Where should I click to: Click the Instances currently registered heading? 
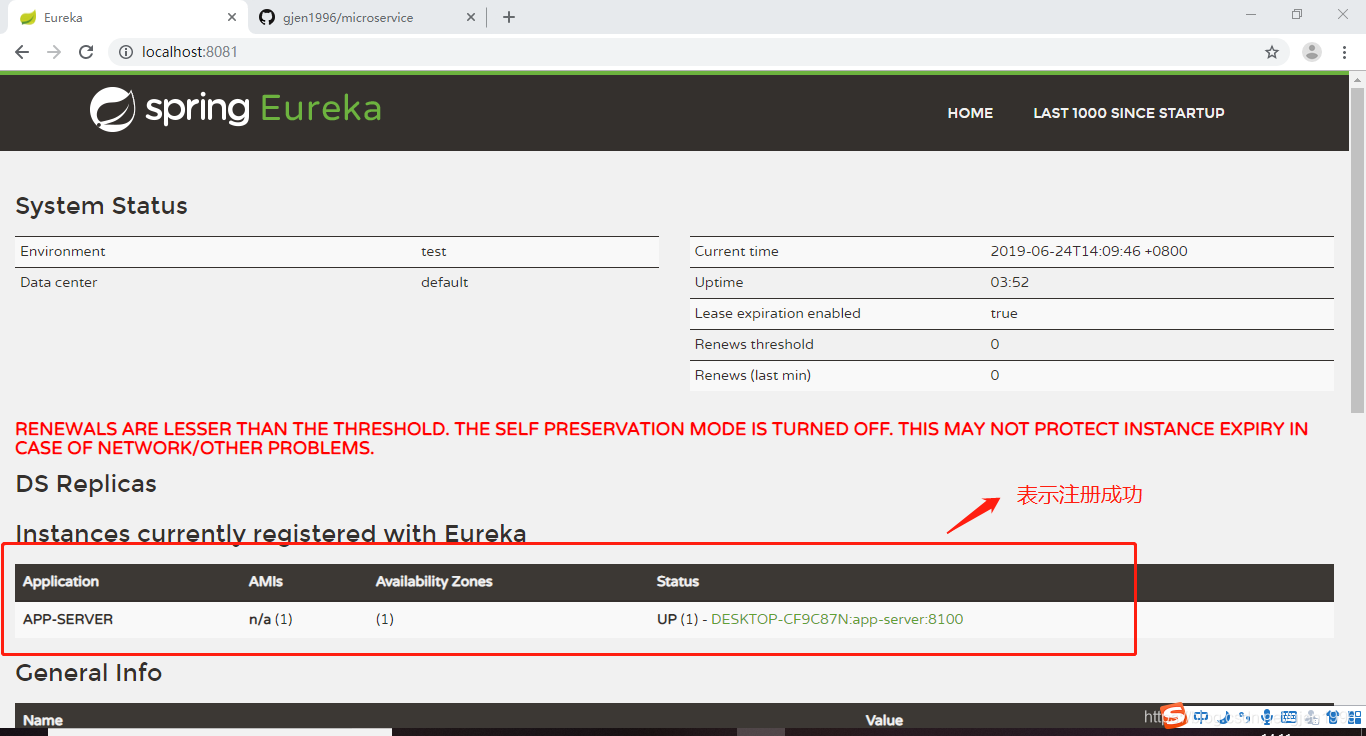click(x=271, y=534)
